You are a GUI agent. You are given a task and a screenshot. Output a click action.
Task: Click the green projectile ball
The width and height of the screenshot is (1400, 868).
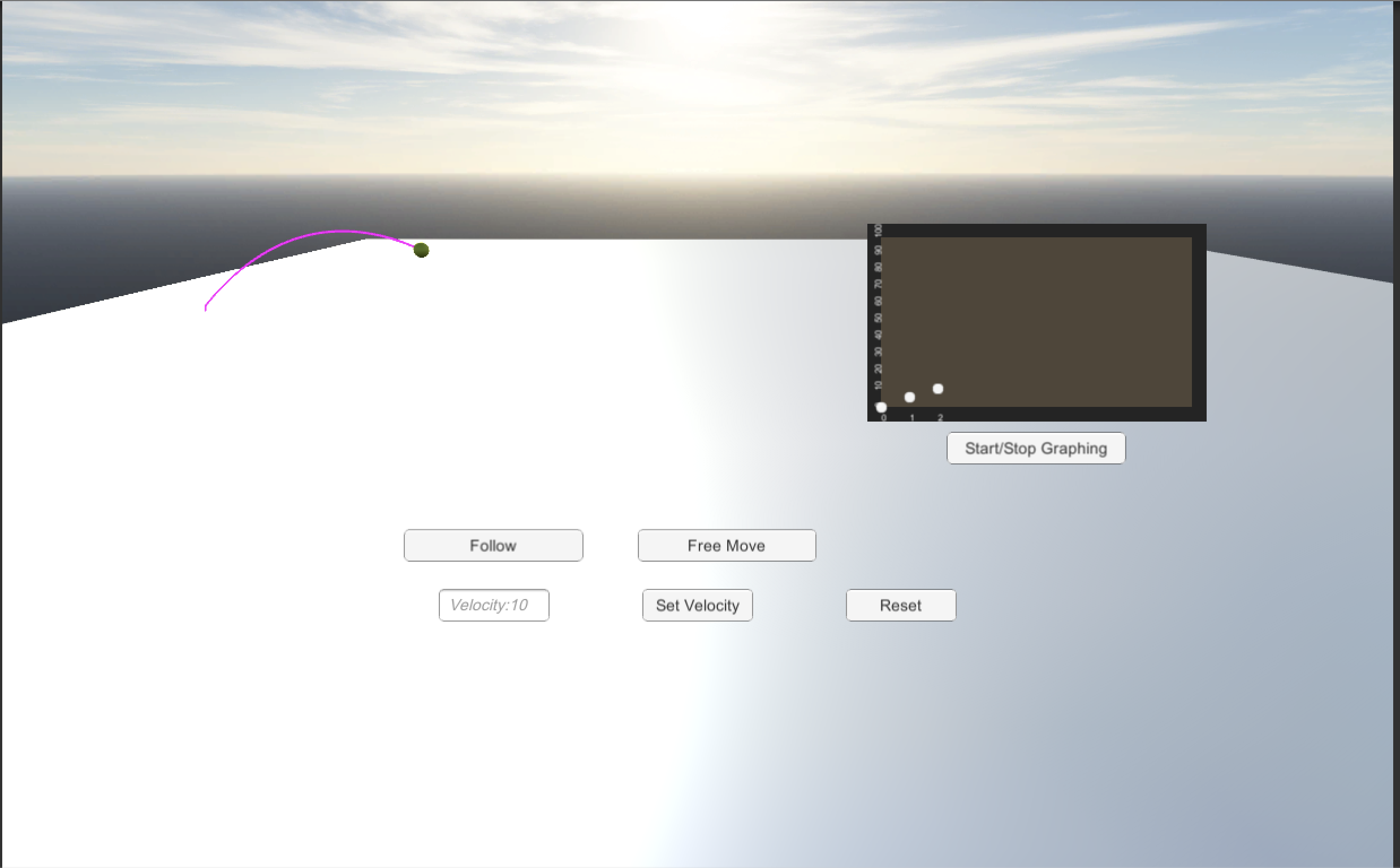pyautogui.click(x=421, y=250)
